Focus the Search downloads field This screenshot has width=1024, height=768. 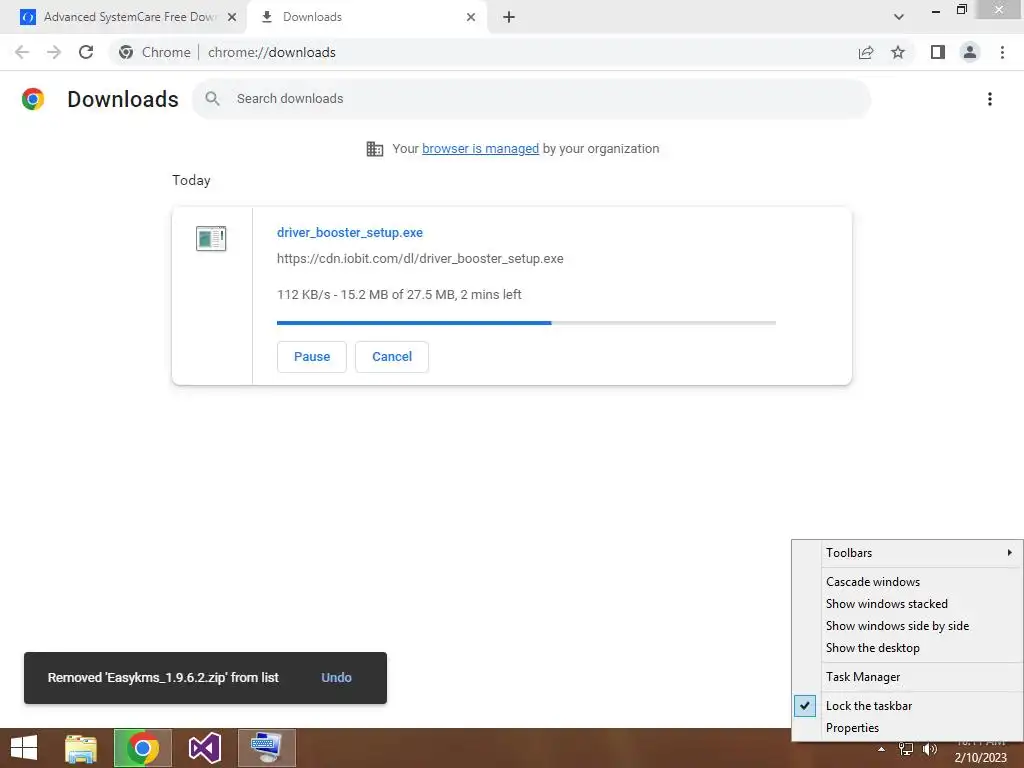(x=531, y=99)
